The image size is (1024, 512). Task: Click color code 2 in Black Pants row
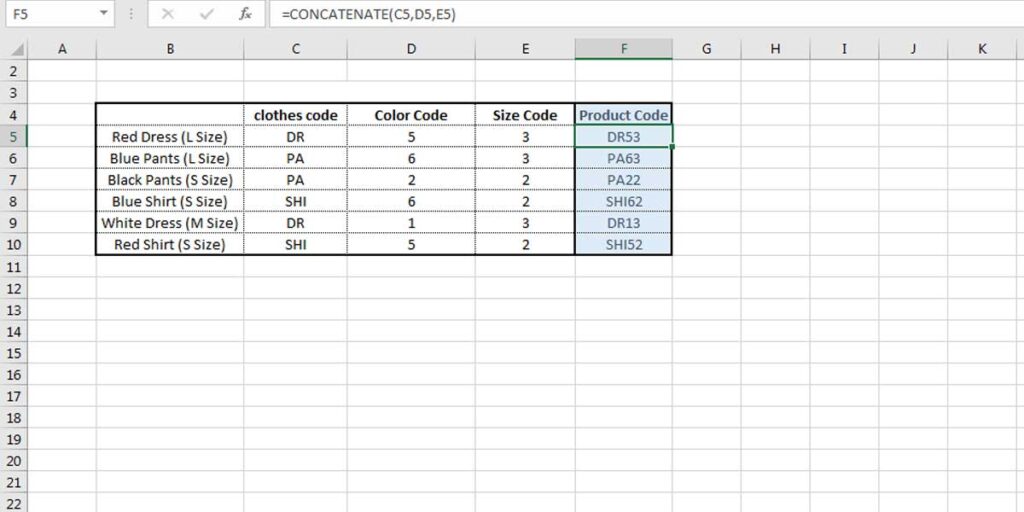(411, 180)
